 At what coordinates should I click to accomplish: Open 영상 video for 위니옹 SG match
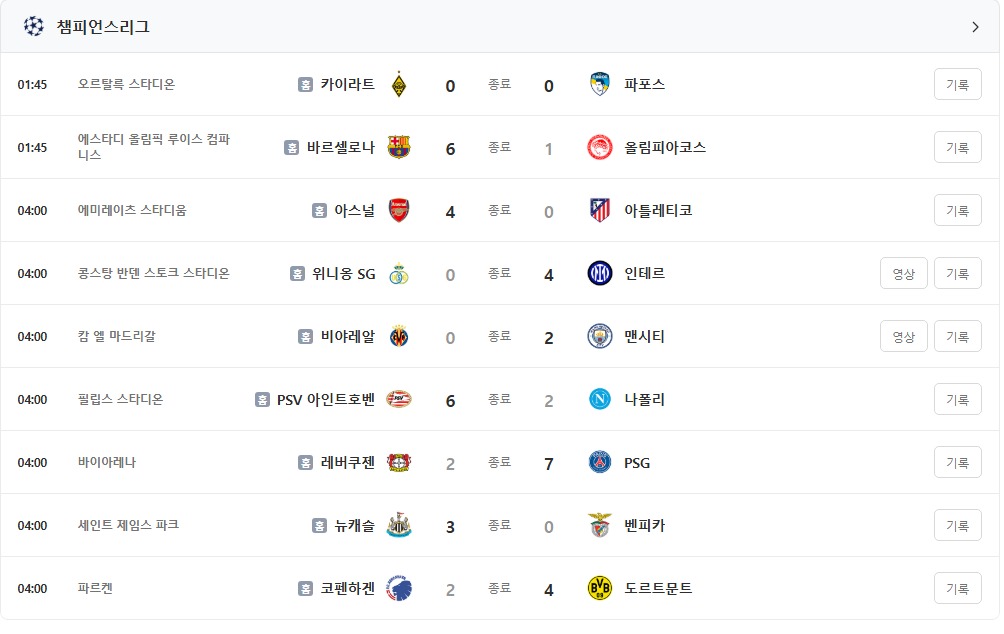(x=903, y=273)
